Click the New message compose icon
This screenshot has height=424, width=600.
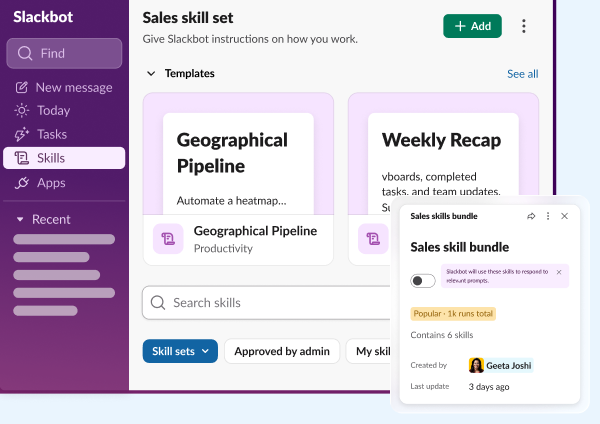tap(21, 87)
